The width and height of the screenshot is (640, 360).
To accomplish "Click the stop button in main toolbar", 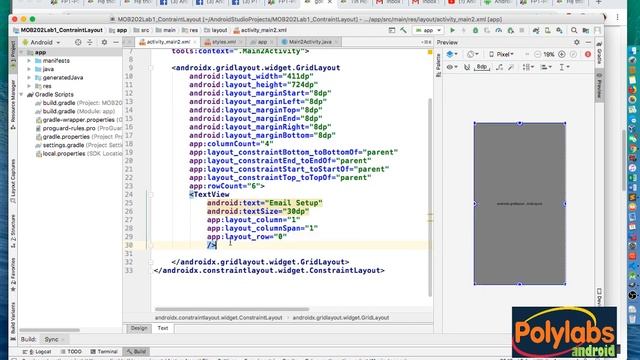I will pyautogui.click(x=522, y=30).
